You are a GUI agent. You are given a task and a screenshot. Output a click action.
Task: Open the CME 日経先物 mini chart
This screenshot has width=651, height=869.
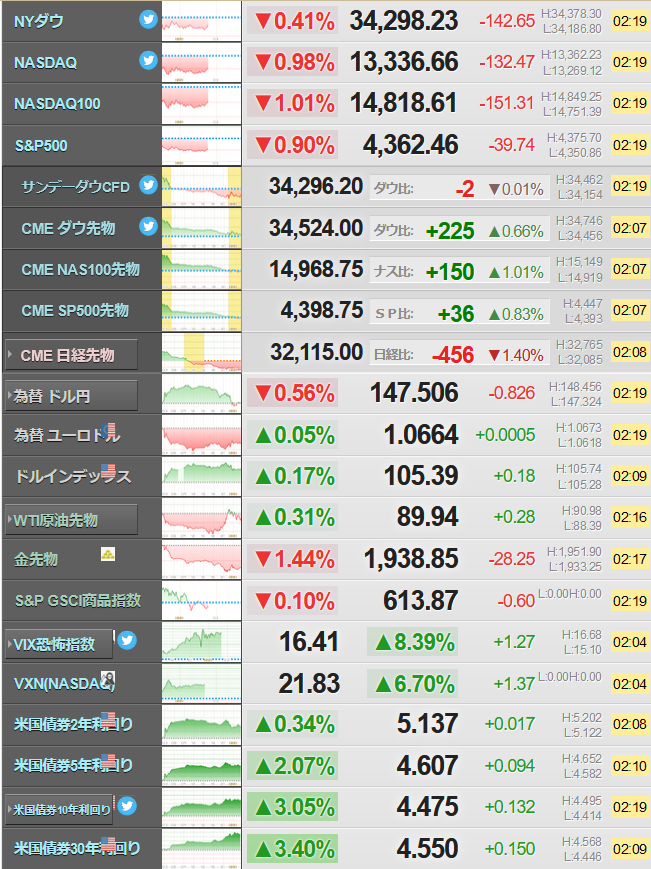coord(202,352)
